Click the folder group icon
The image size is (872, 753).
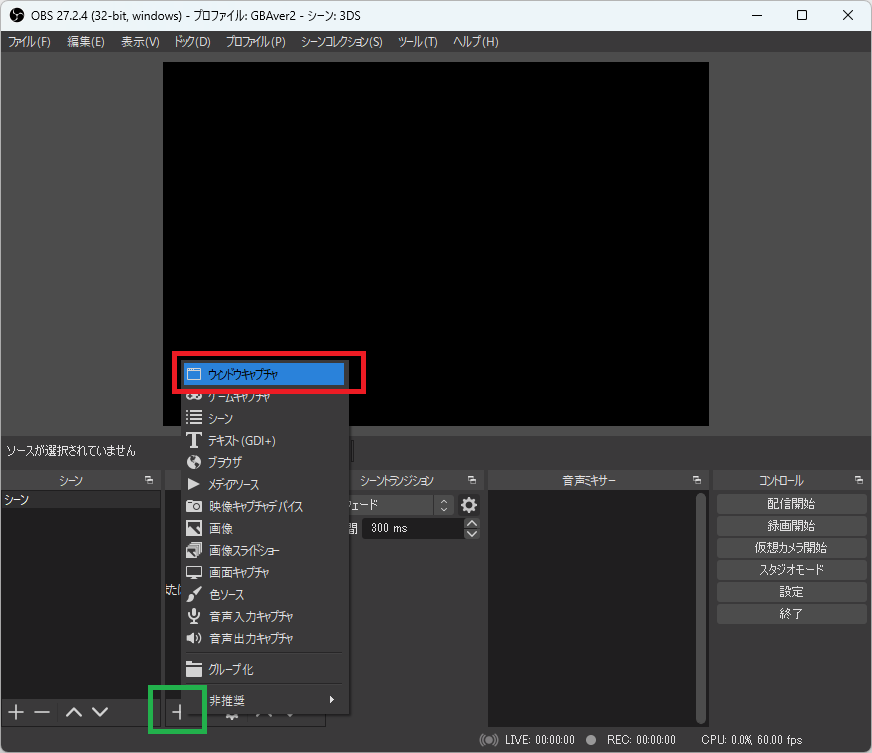(x=194, y=669)
